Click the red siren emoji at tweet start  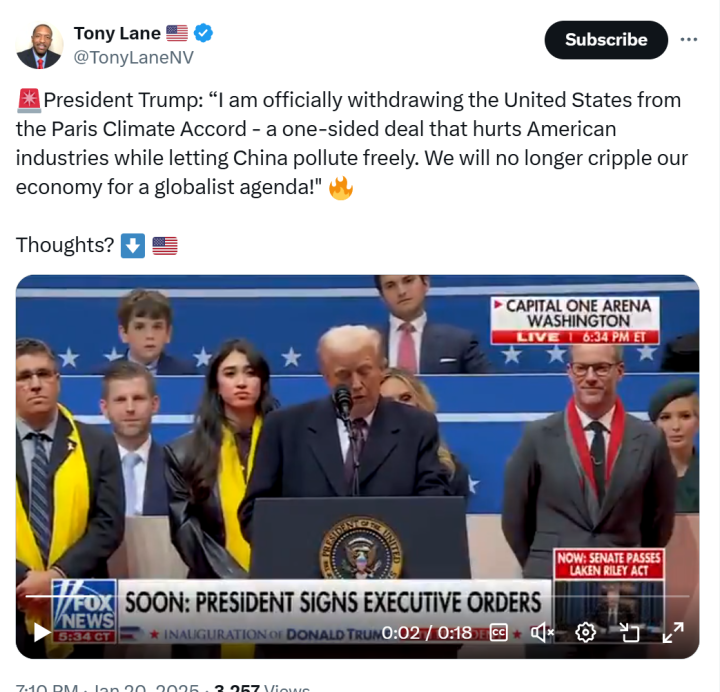coord(29,101)
